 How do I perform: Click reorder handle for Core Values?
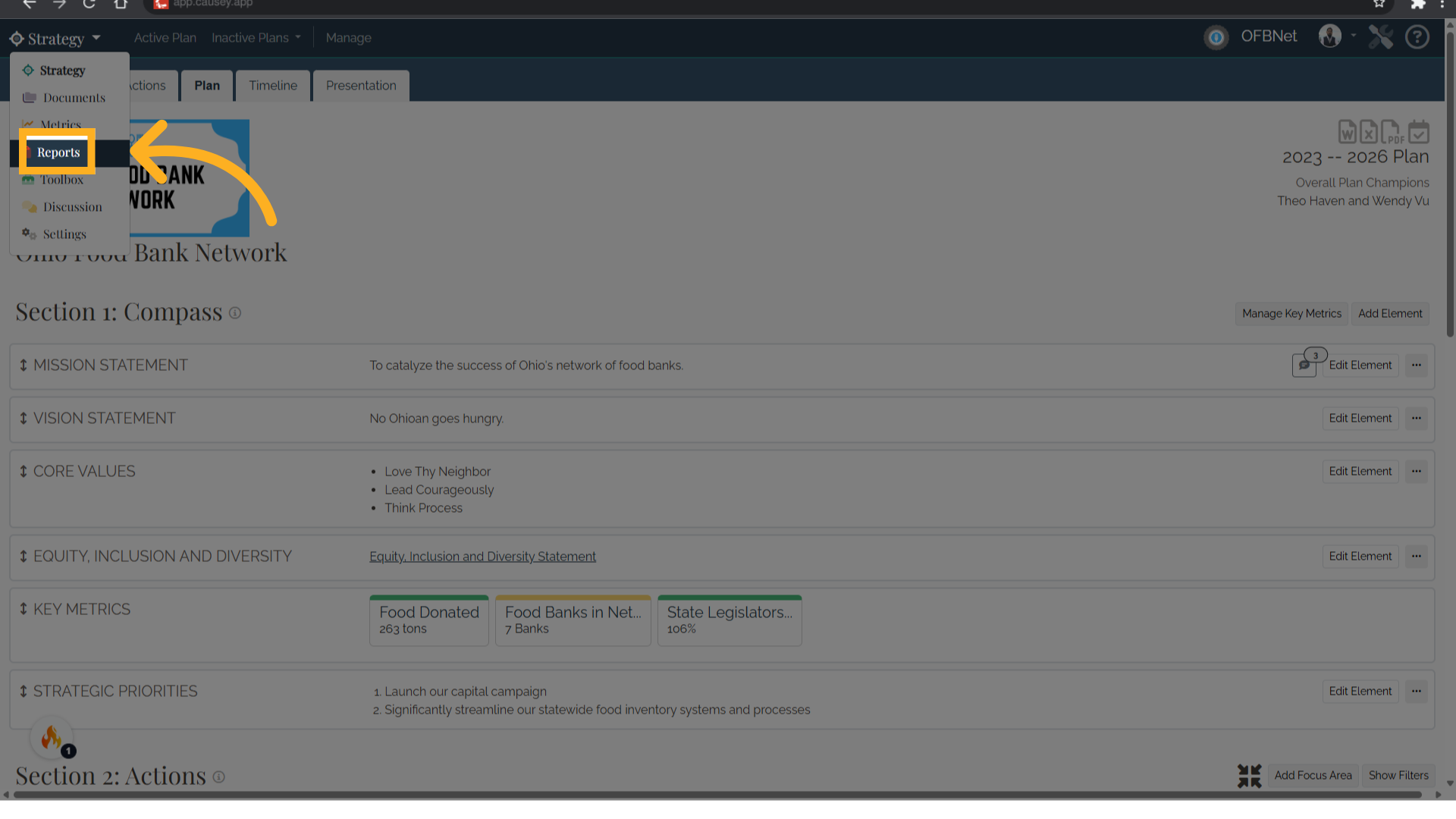24,472
